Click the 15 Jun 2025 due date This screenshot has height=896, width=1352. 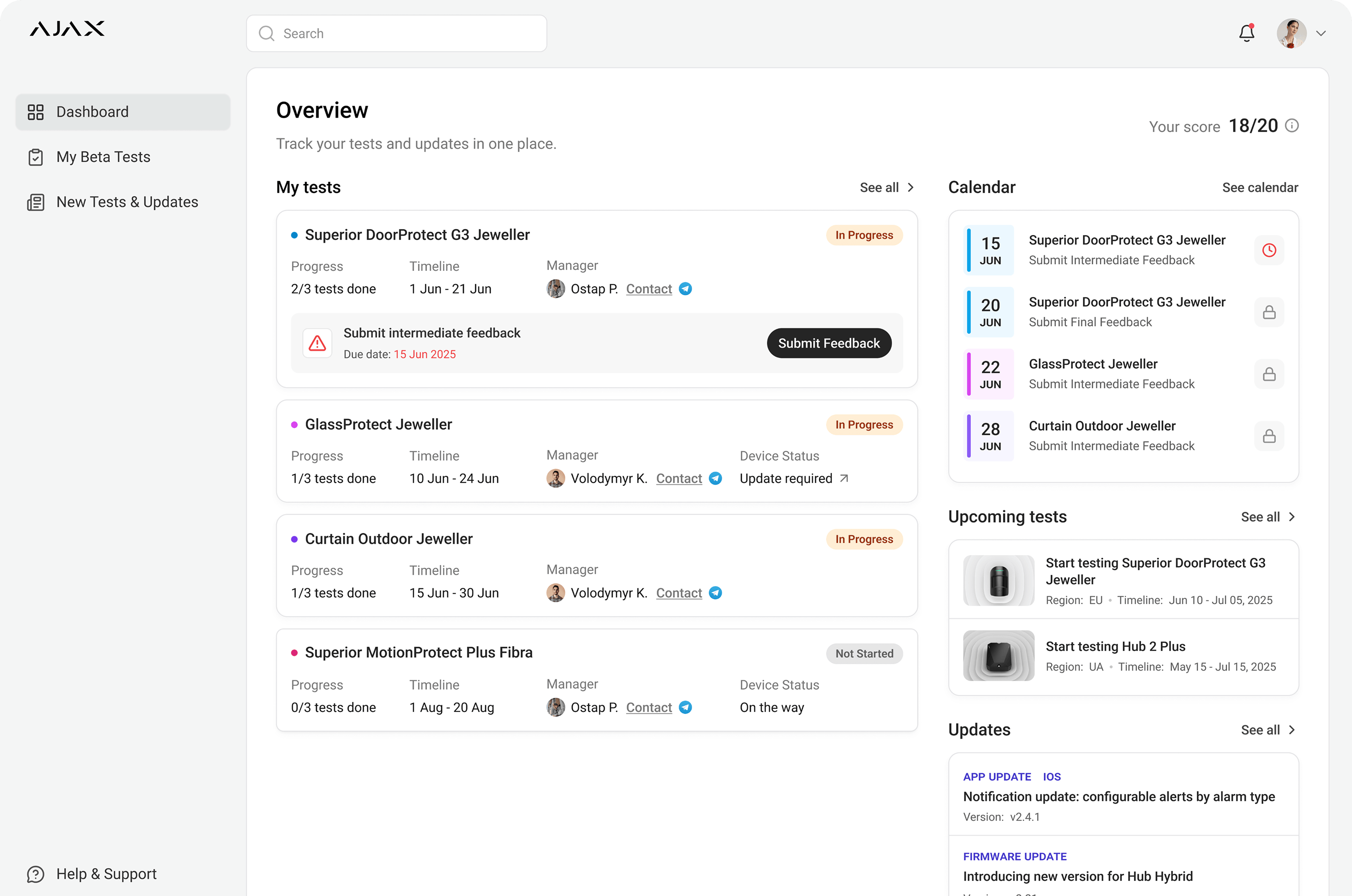click(425, 354)
